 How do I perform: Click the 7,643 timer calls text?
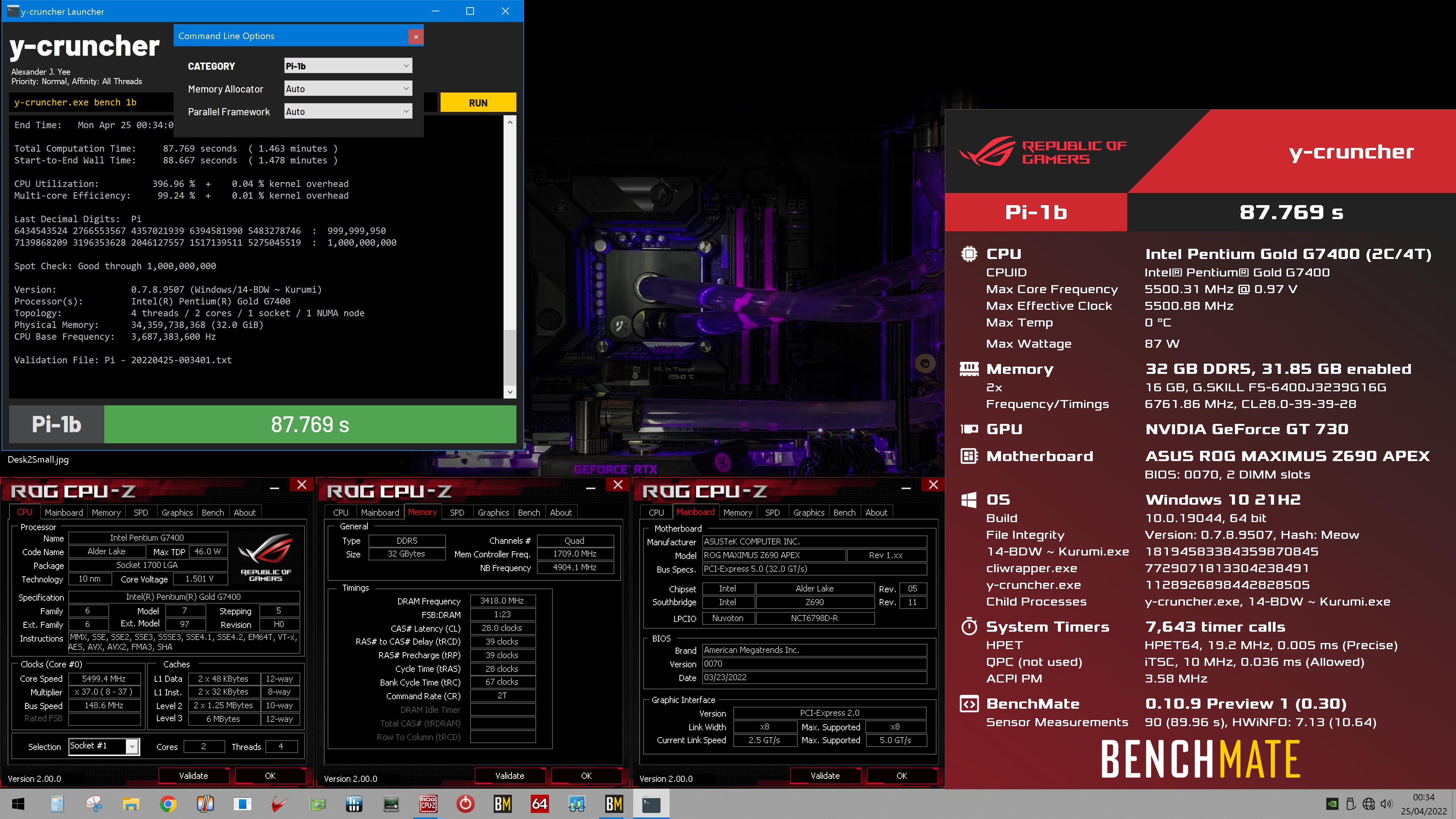1215,626
